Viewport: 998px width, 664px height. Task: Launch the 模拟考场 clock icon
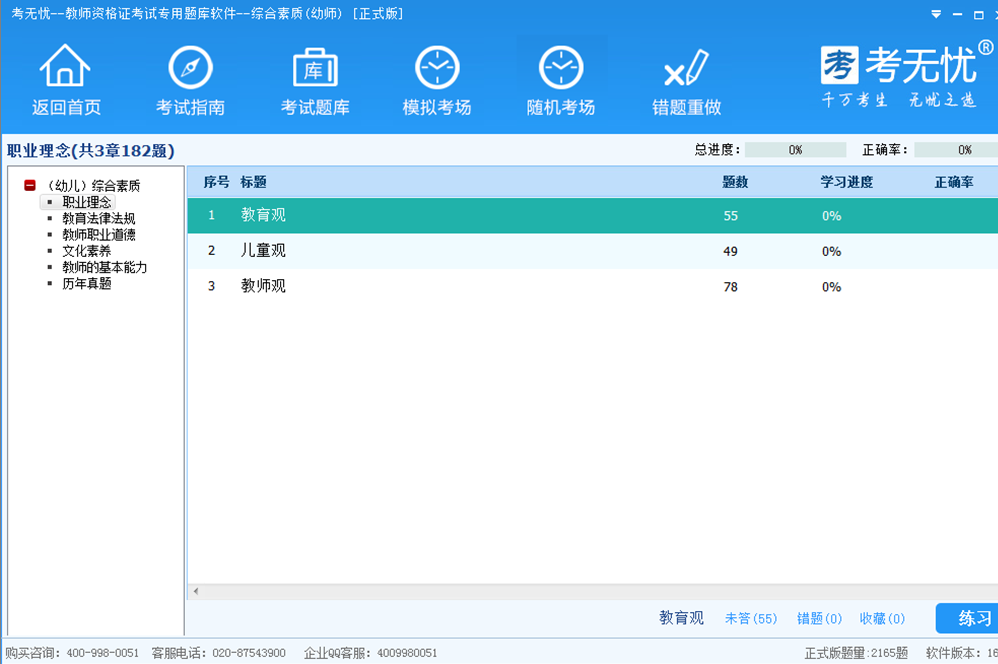437,68
